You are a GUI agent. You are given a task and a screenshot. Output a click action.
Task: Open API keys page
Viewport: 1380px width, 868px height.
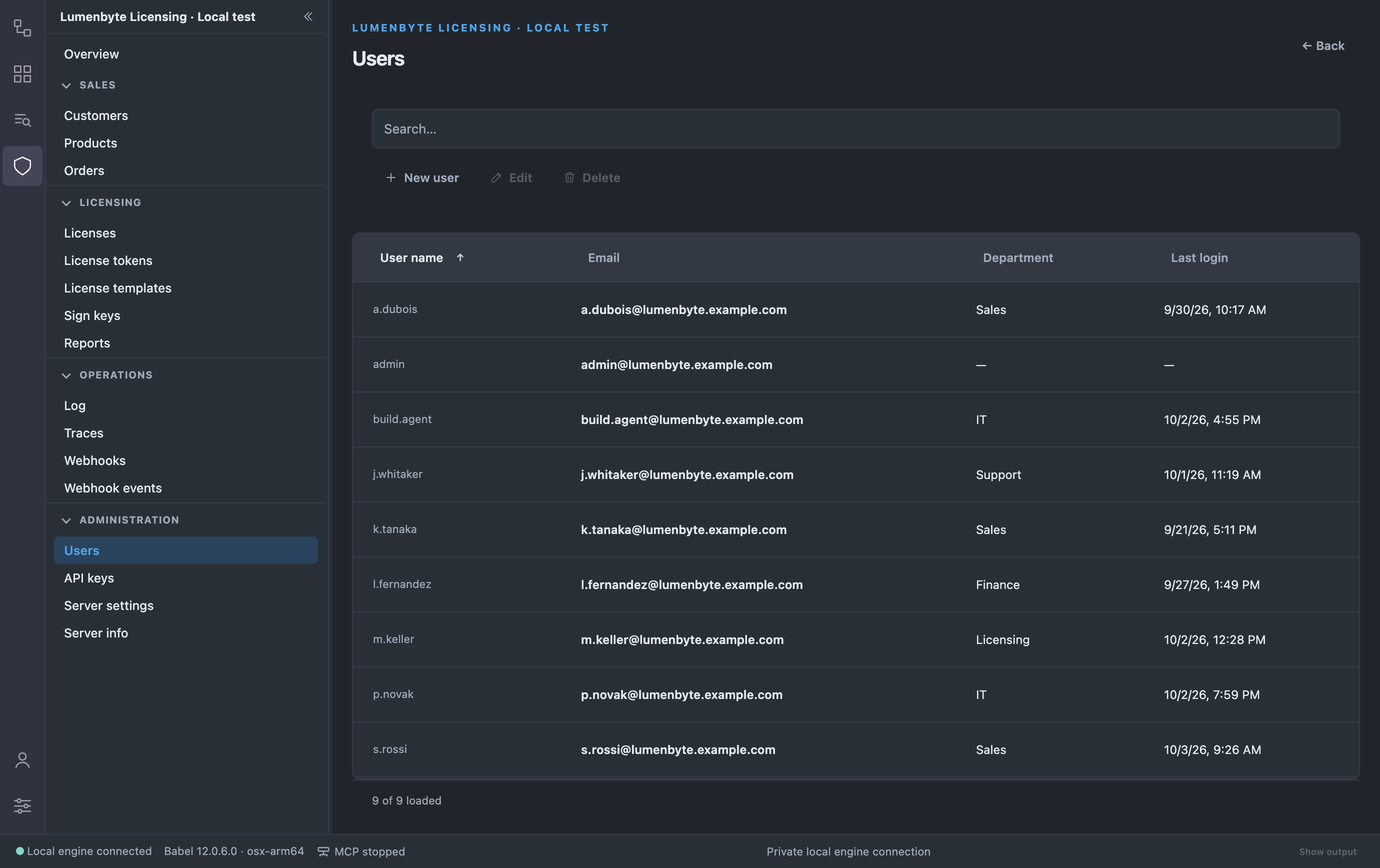pyautogui.click(x=89, y=577)
